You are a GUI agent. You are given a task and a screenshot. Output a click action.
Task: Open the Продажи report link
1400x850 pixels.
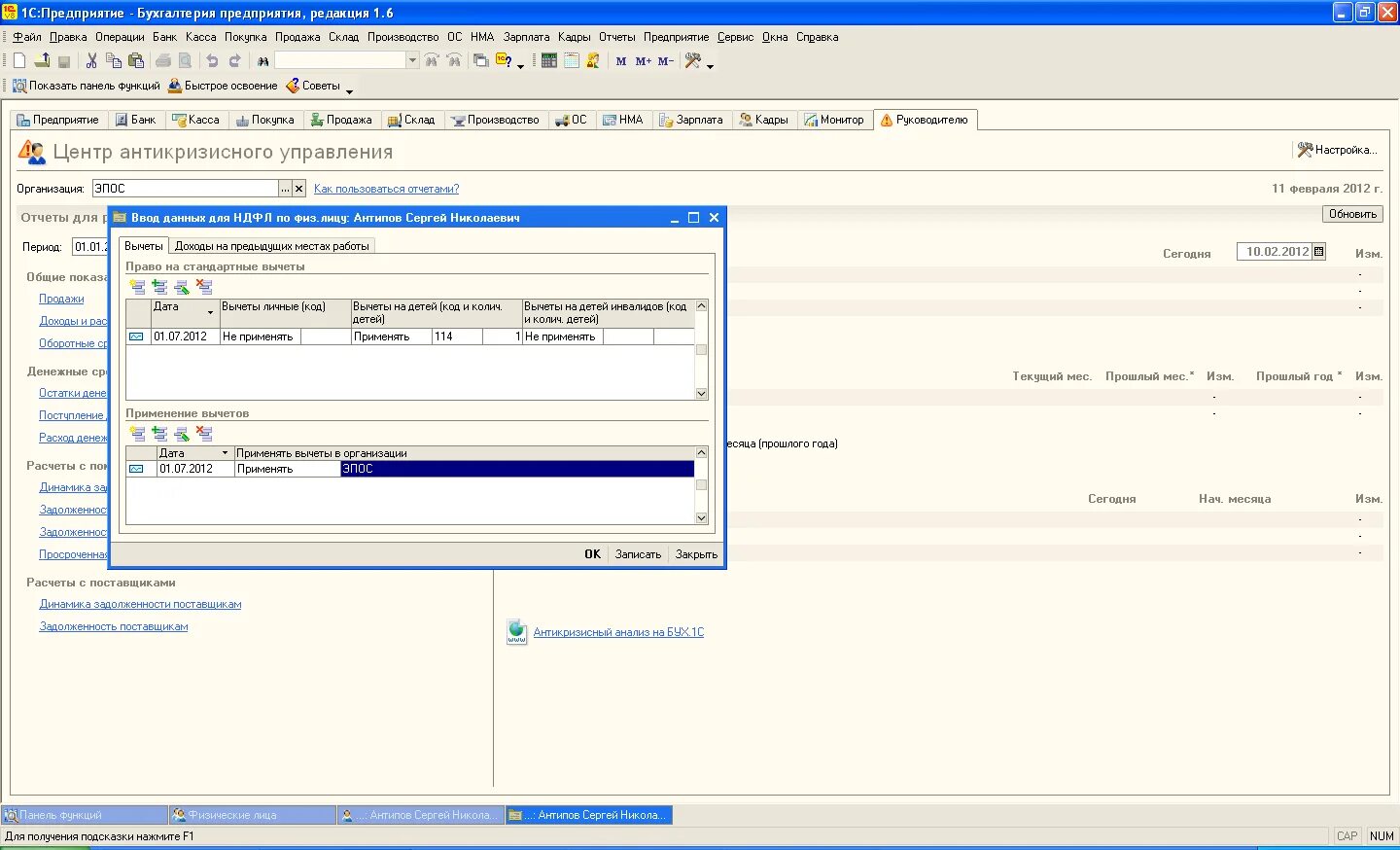click(x=61, y=299)
